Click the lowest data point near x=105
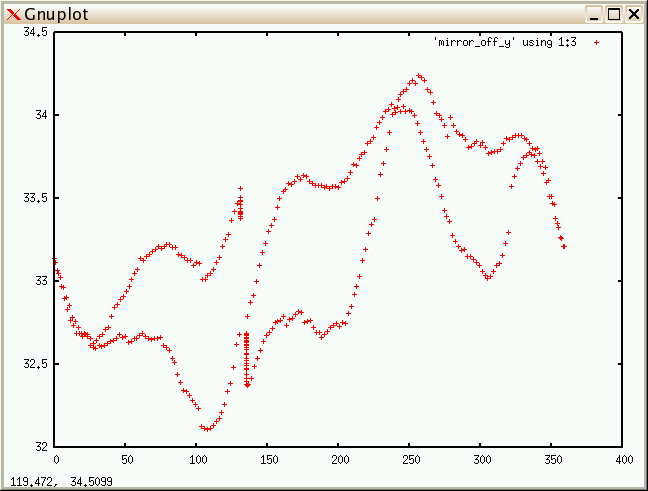Screen dimensions: 648x491 pos(206,429)
